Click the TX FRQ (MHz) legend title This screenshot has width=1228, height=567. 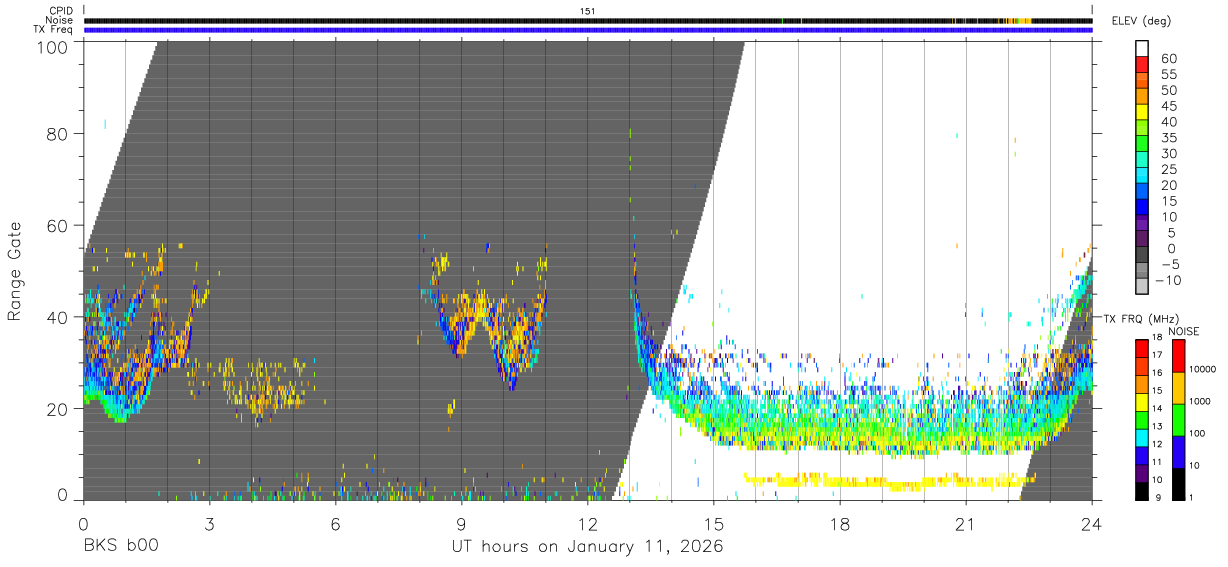pyautogui.click(x=1142, y=318)
